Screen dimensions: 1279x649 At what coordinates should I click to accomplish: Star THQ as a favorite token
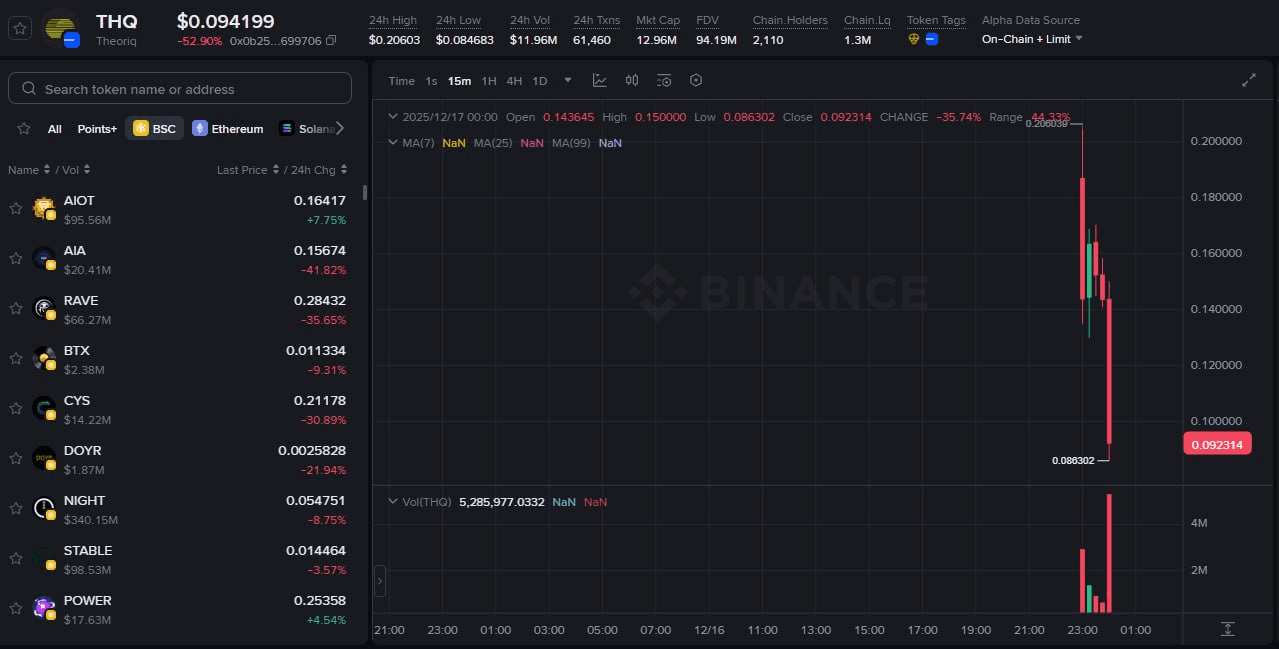click(19, 30)
